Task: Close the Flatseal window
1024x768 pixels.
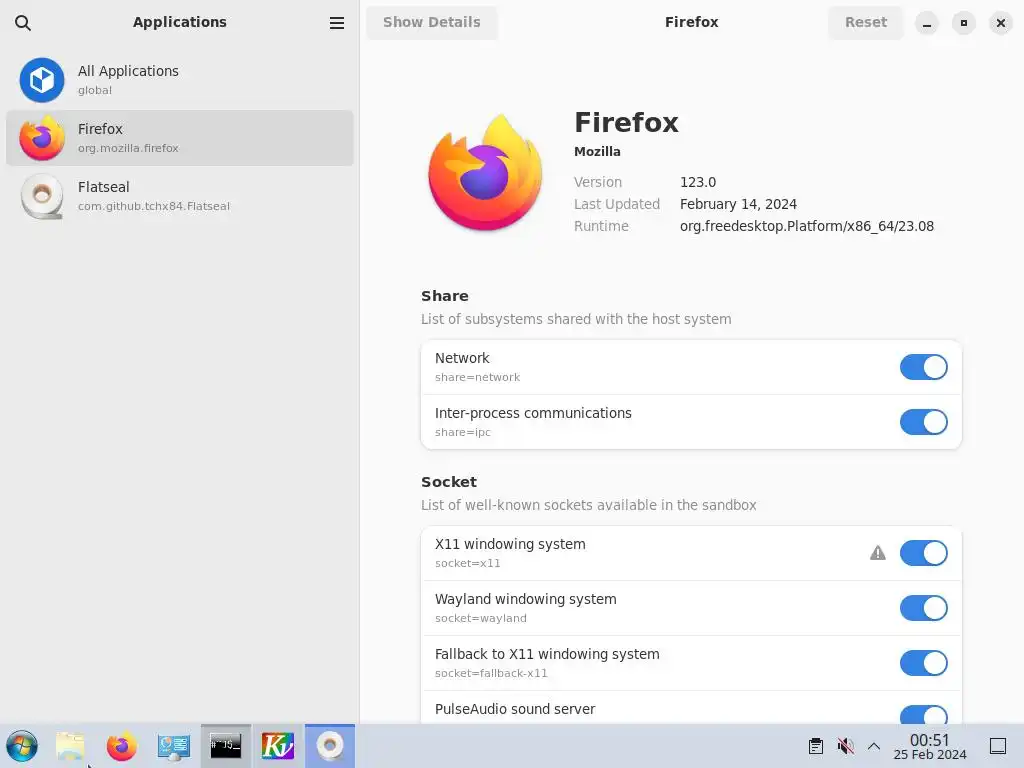Action: pyautogui.click(x=1000, y=23)
